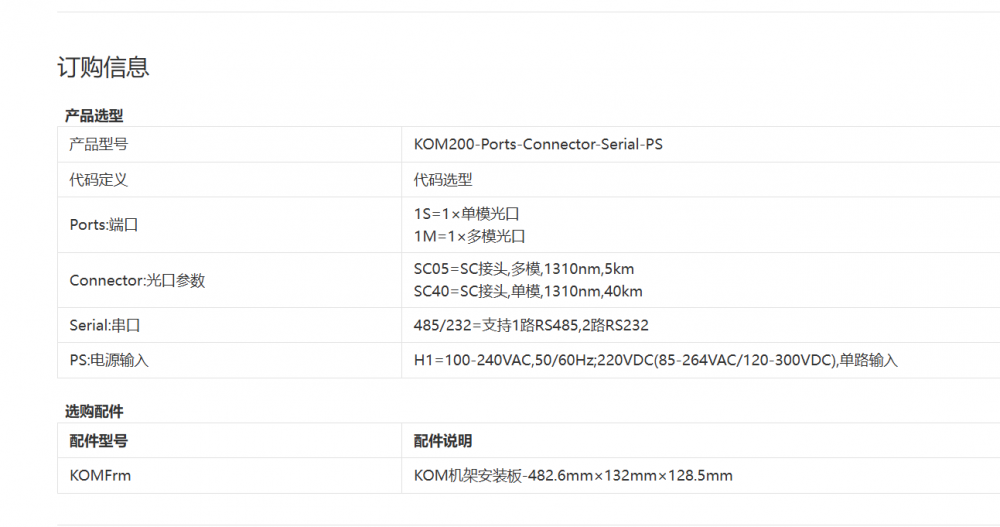The width and height of the screenshot is (1000, 527).
Task: Click the 代码定义 cell
Action: (99, 180)
